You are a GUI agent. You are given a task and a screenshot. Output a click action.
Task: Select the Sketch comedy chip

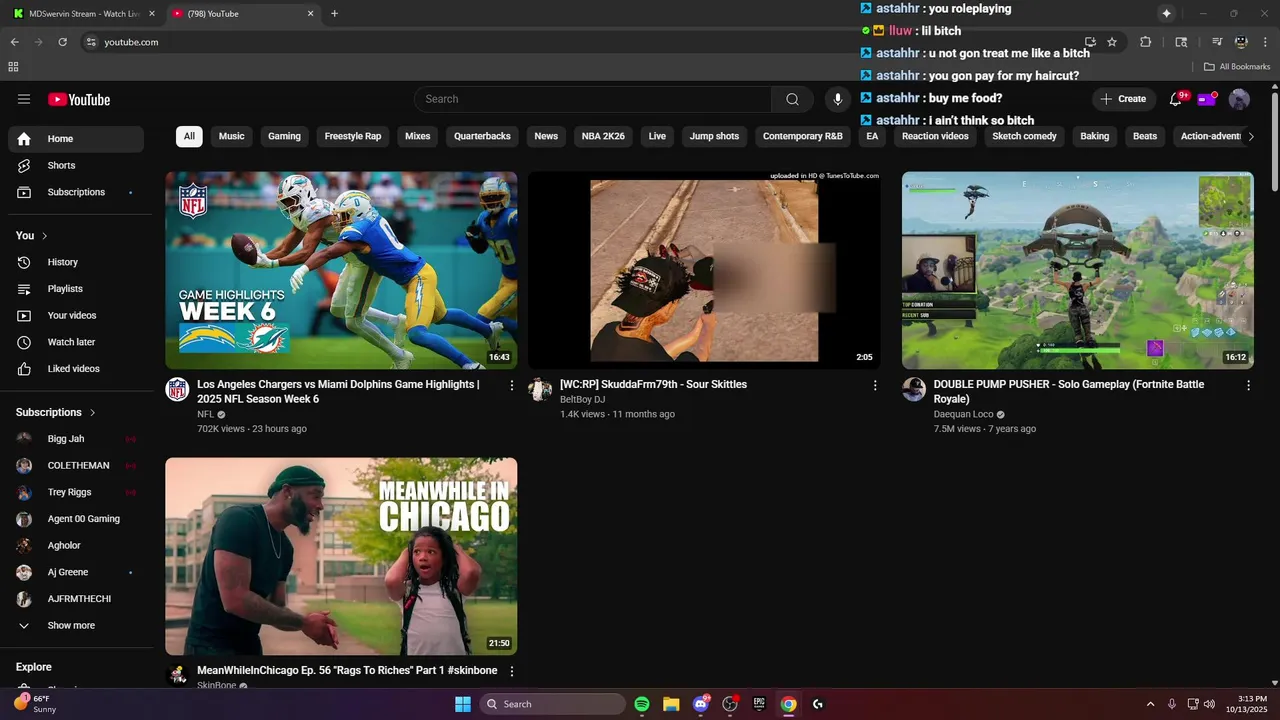[1024, 136]
